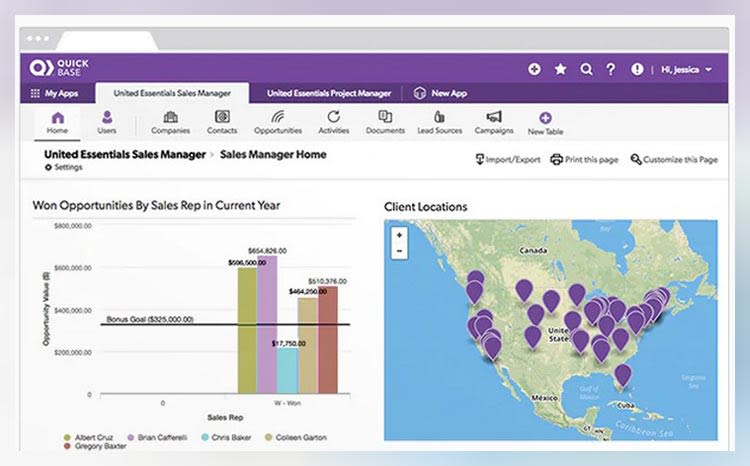Image resolution: width=750 pixels, height=466 pixels.
Task: Zoom out on the Client Locations map
Action: [399, 251]
